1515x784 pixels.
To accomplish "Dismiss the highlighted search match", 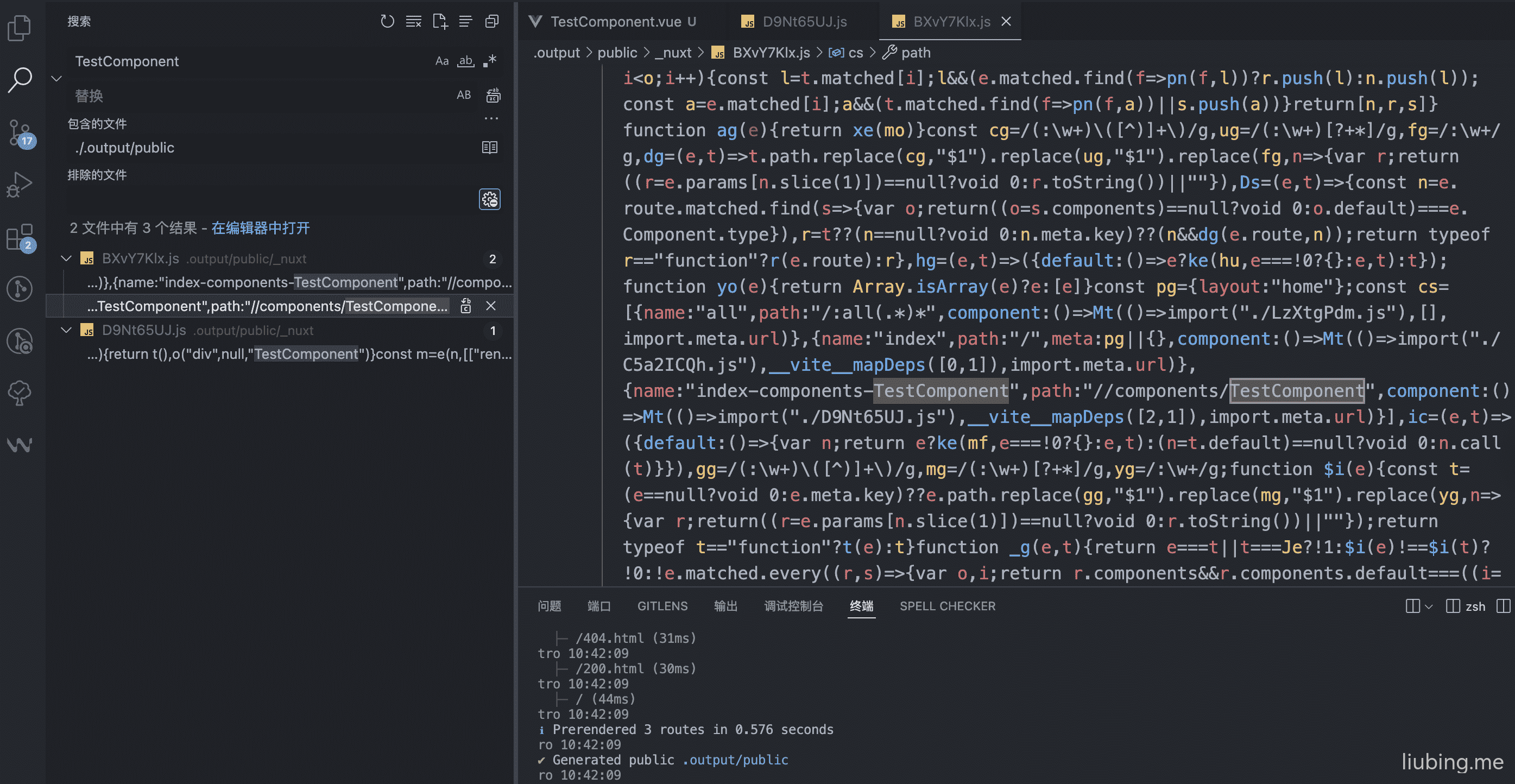I will click(x=491, y=306).
